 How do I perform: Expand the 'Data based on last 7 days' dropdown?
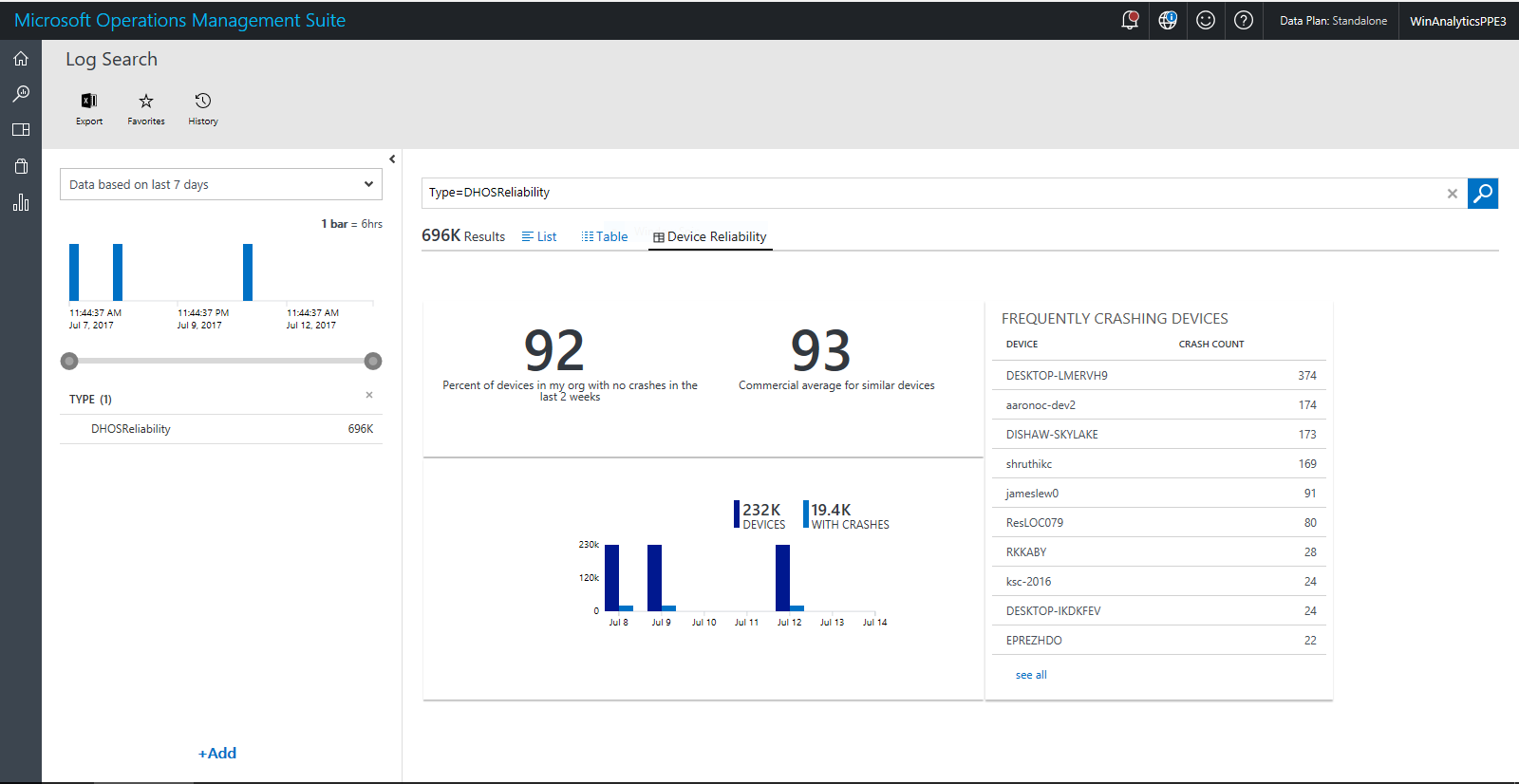coord(221,184)
